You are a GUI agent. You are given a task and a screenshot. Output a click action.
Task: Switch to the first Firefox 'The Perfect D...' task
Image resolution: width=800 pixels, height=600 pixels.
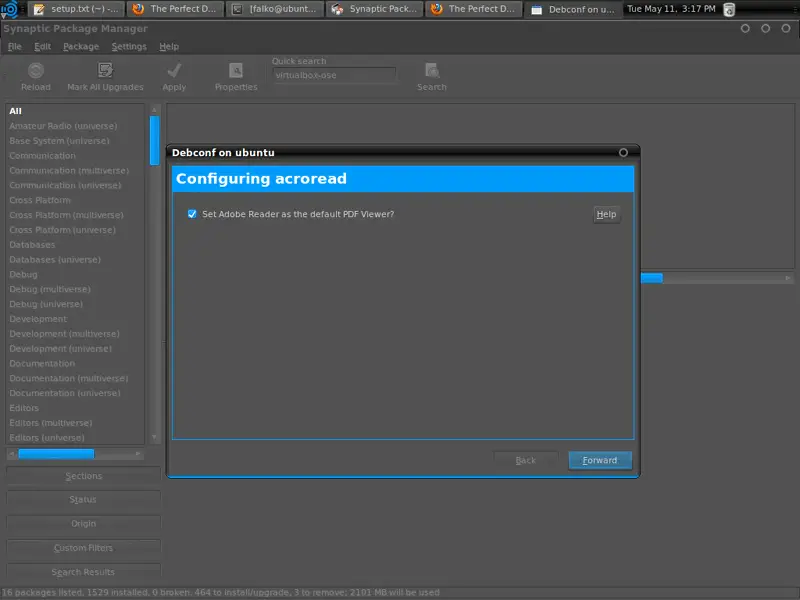pyautogui.click(x=175, y=9)
